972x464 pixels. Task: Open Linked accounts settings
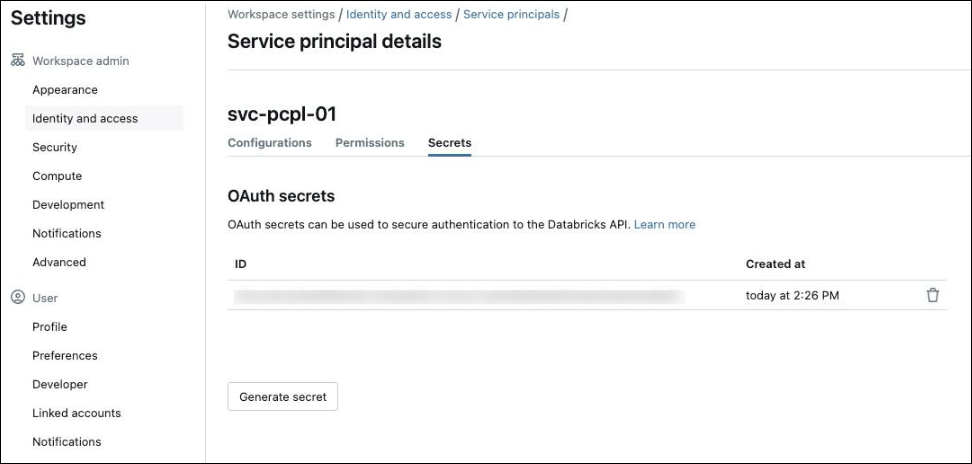(x=76, y=413)
